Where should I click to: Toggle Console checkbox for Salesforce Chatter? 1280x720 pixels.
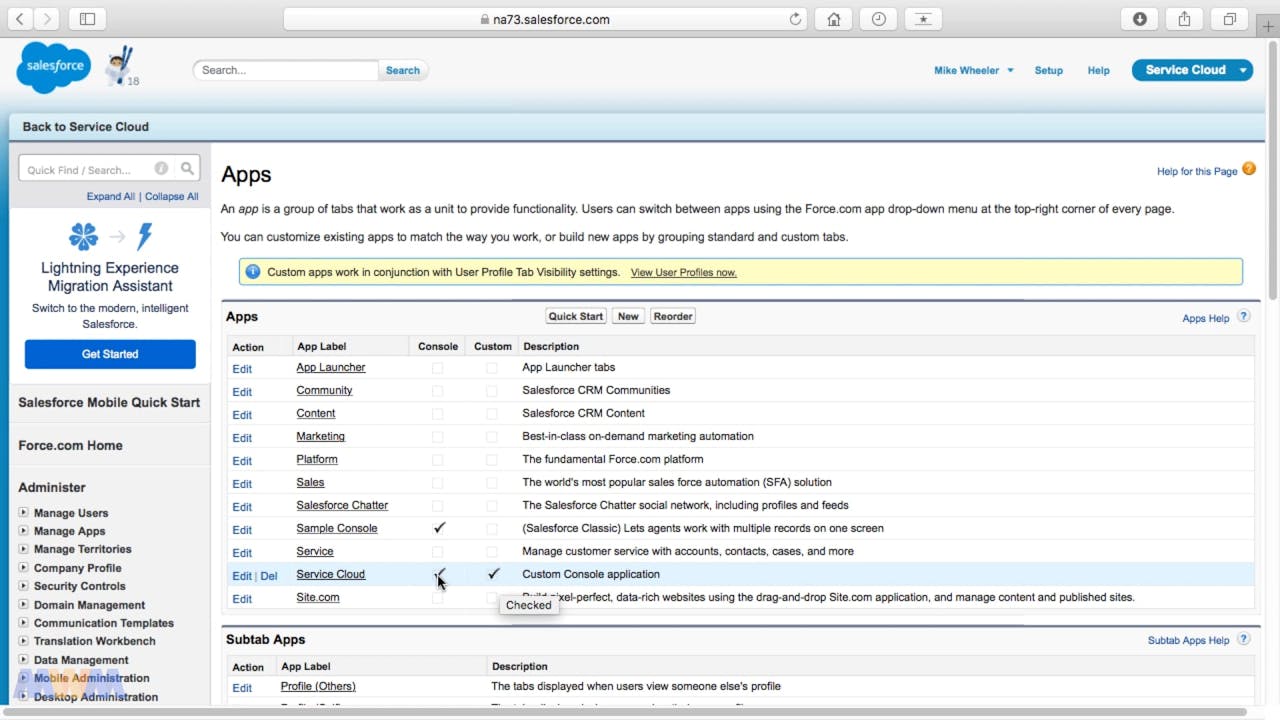pos(437,506)
